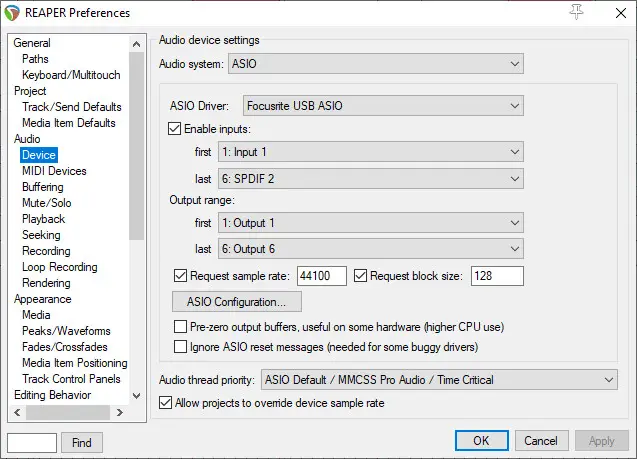Open the Audio system dropdown

pos(376,64)
